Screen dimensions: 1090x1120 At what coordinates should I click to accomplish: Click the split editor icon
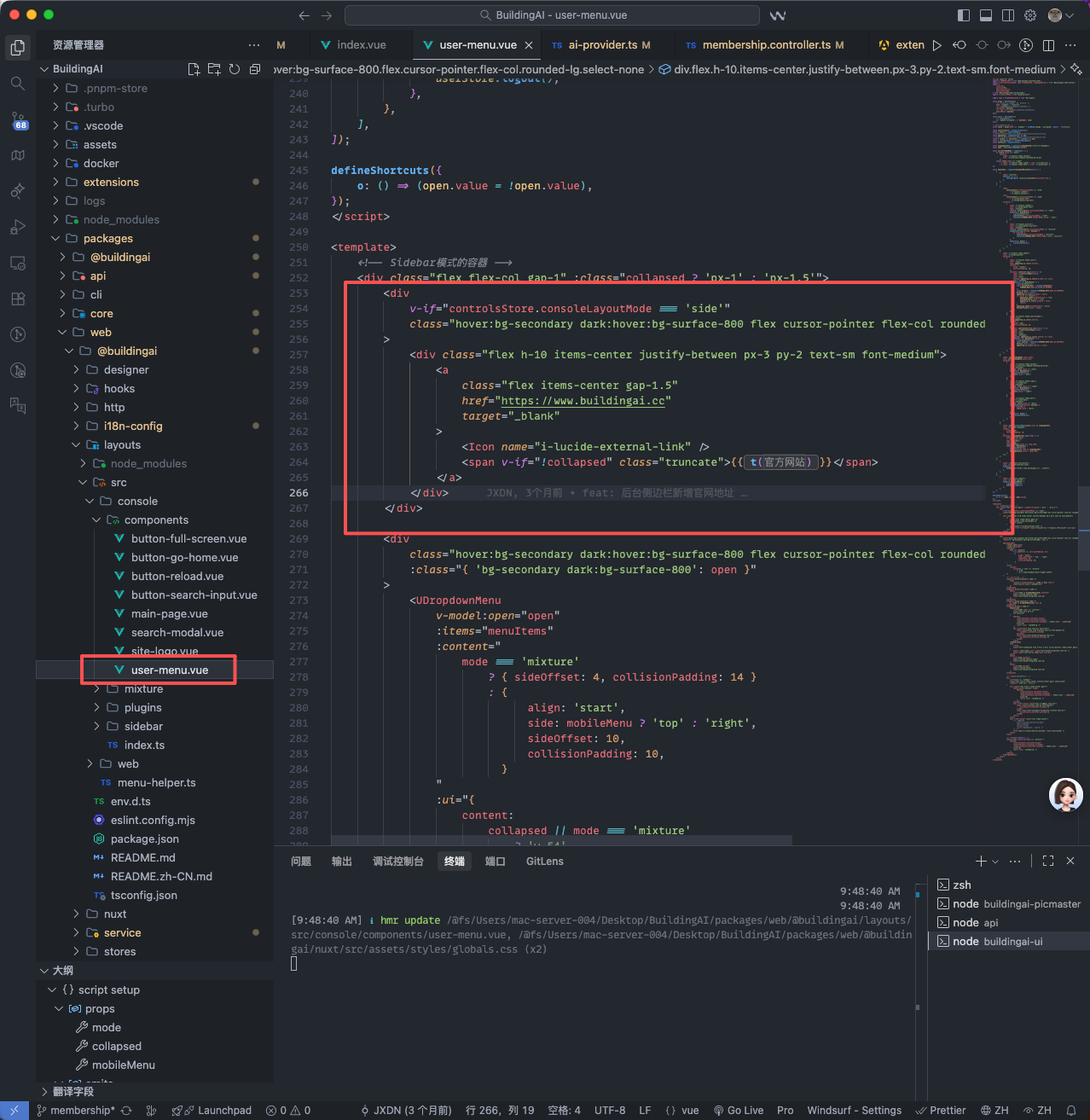1048,45
